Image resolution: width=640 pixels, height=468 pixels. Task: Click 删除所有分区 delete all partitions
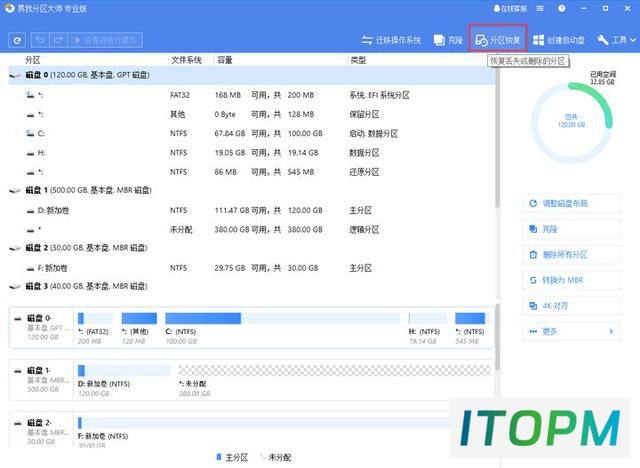click(x=571, y=255)
